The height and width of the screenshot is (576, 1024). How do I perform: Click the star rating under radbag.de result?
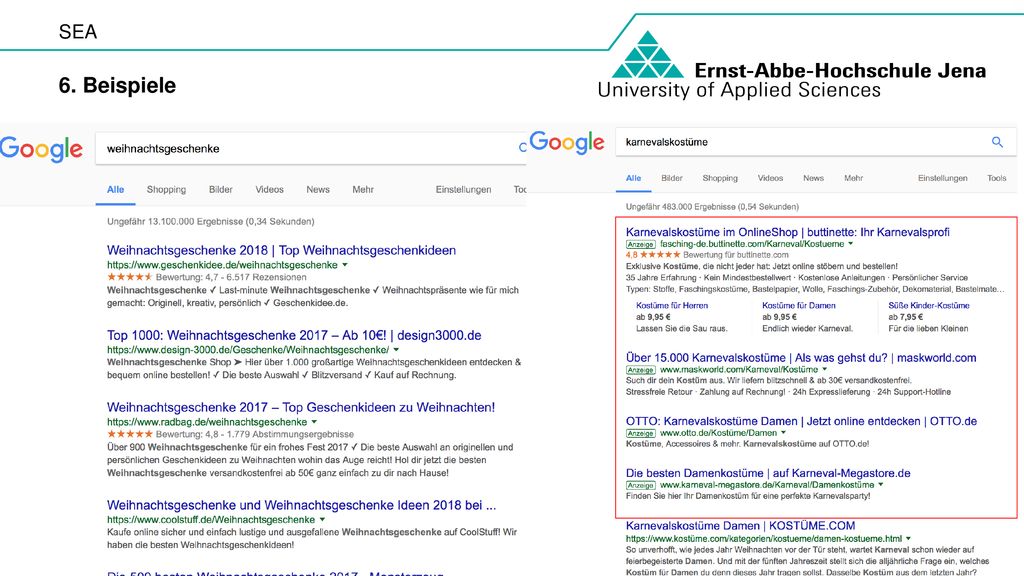tap(130, 434)
